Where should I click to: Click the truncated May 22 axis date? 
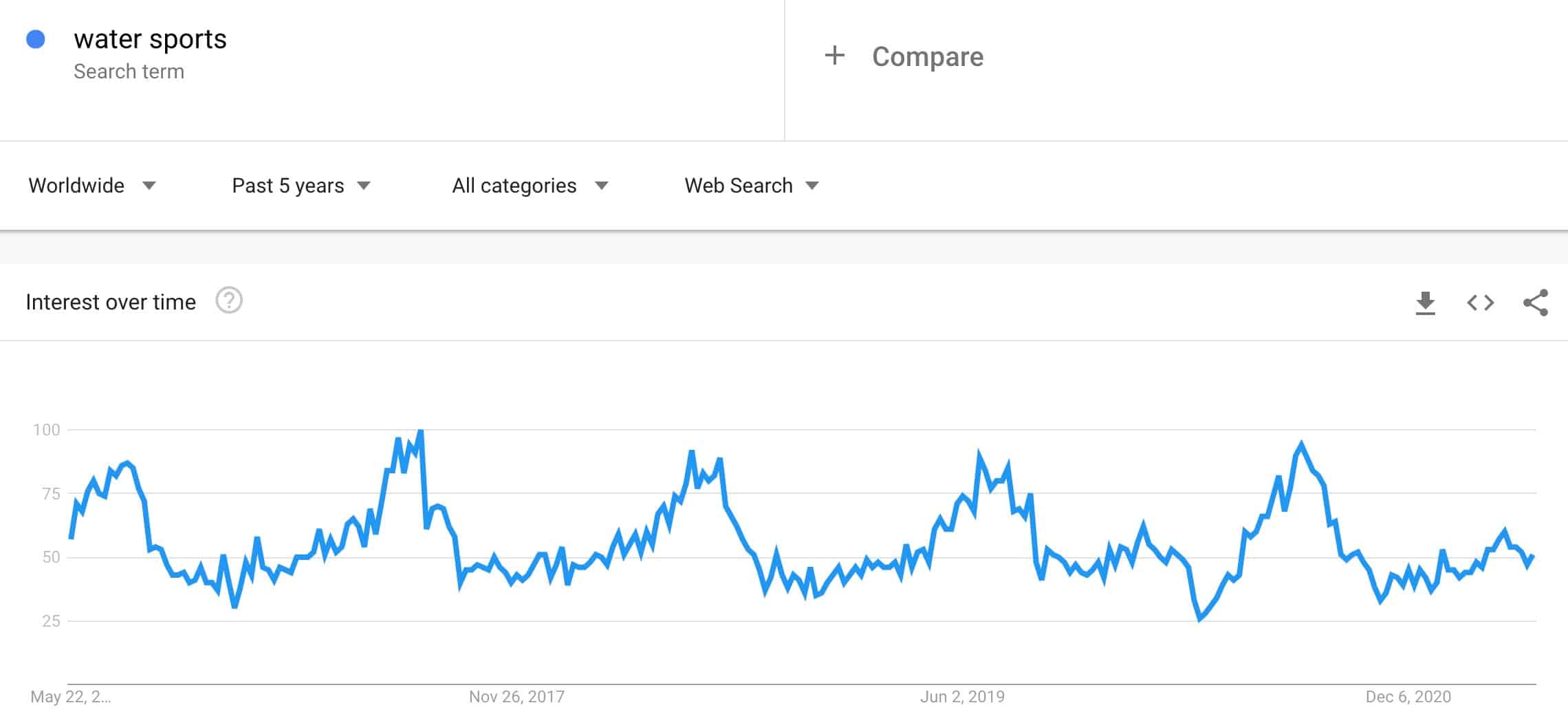[x=70, y=697]
